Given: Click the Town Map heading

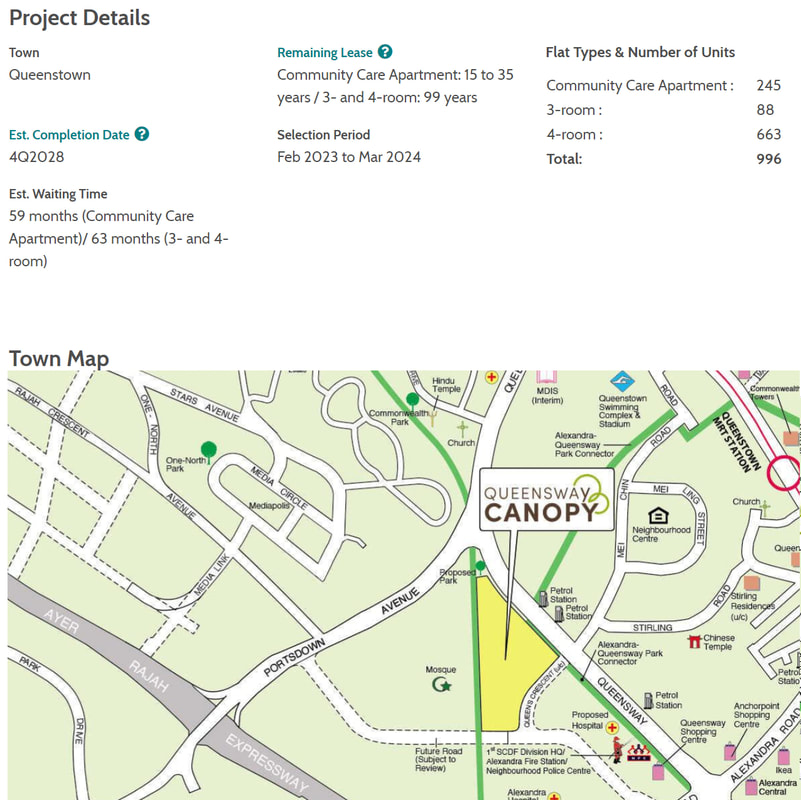Looking at the screenshot, I should (x=59, y=359).
